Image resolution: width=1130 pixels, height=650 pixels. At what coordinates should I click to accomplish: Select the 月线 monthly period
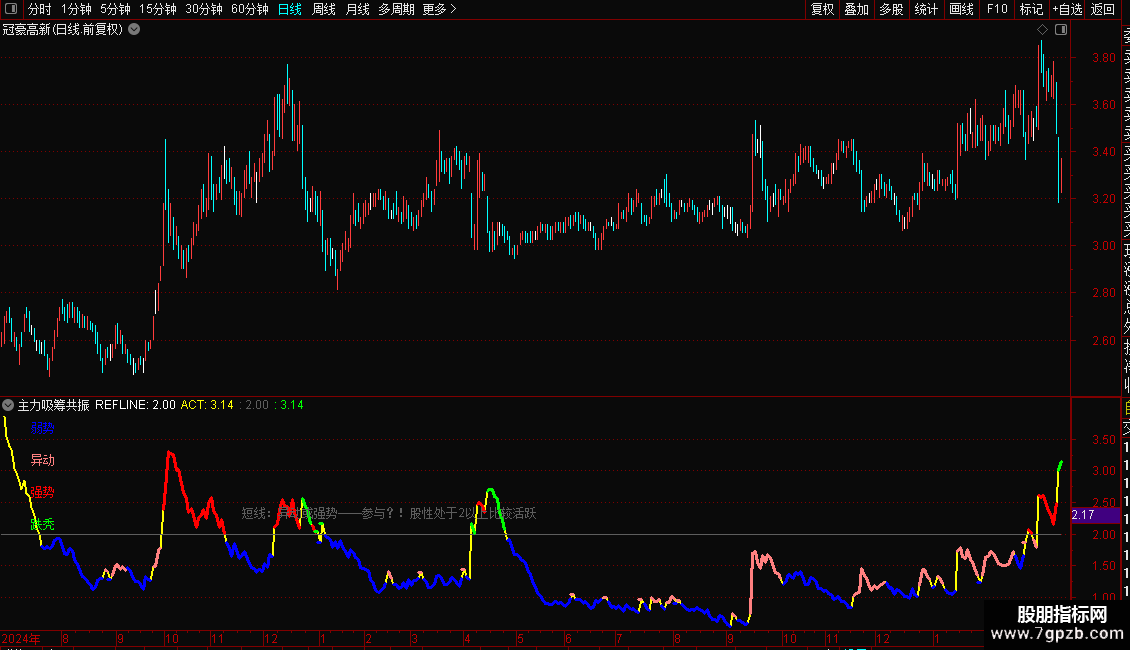pyautogui.click(x=357, y=9)
